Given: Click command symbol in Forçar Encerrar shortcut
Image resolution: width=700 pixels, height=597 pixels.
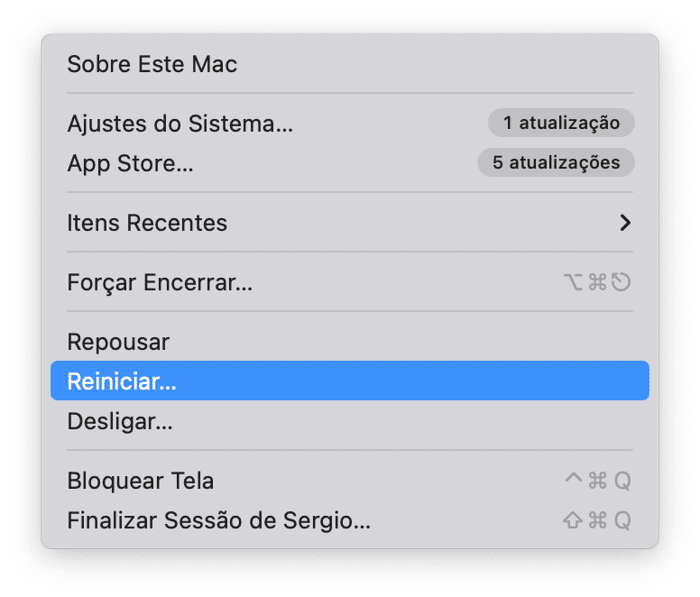Looking at the screenshot, I should coord(597,282).
